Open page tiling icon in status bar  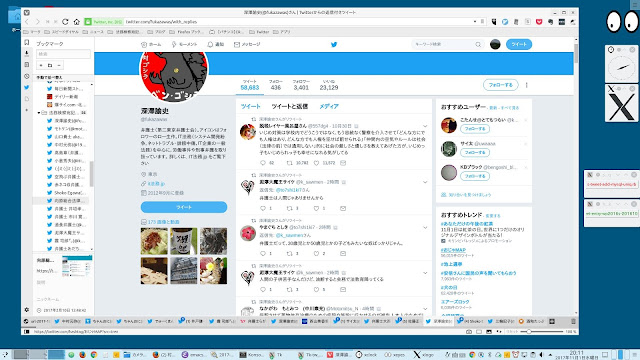479,332
